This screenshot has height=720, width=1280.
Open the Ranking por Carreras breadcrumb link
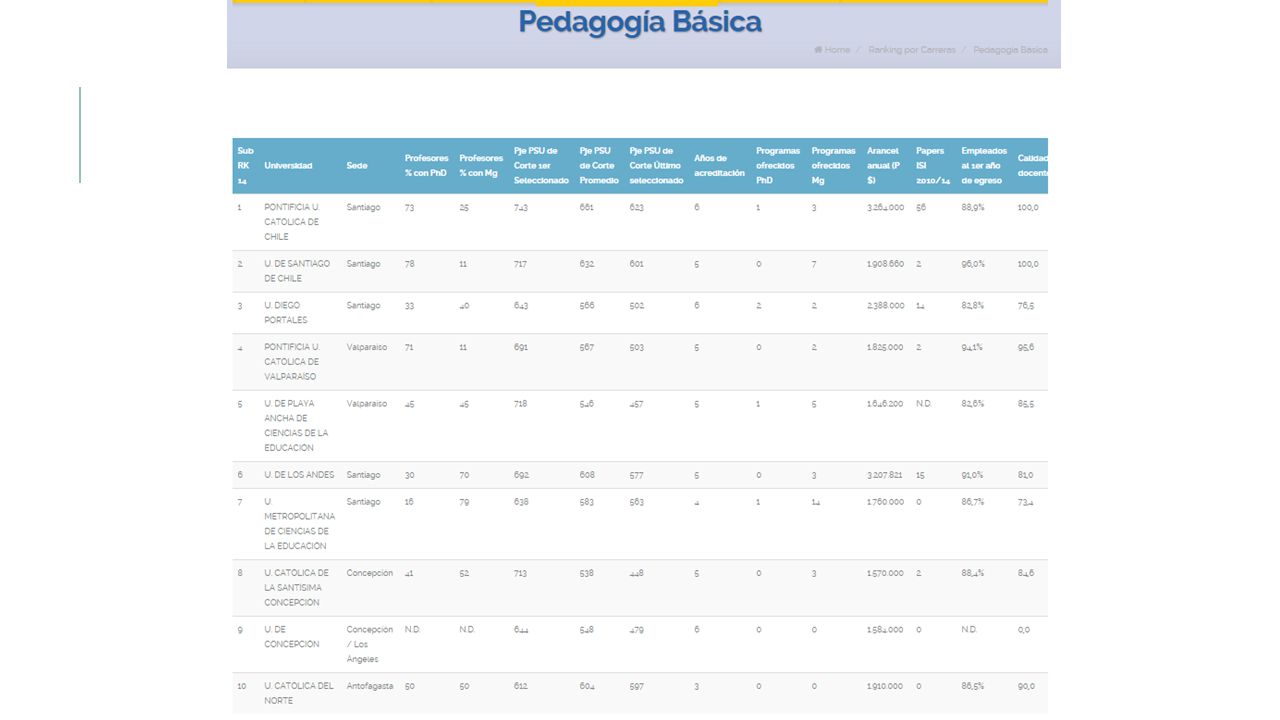(911, 50)
